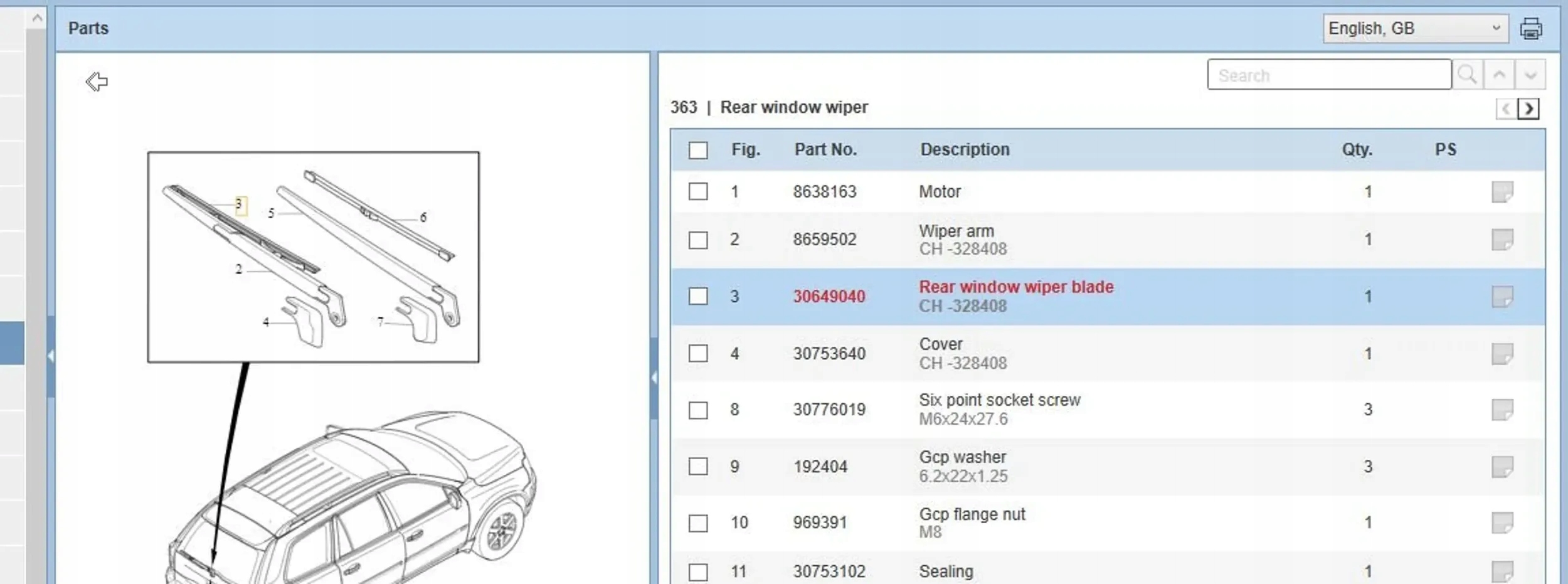
Task: Check the box for Gcp washer 192404
Action: (x=698, y=466)
